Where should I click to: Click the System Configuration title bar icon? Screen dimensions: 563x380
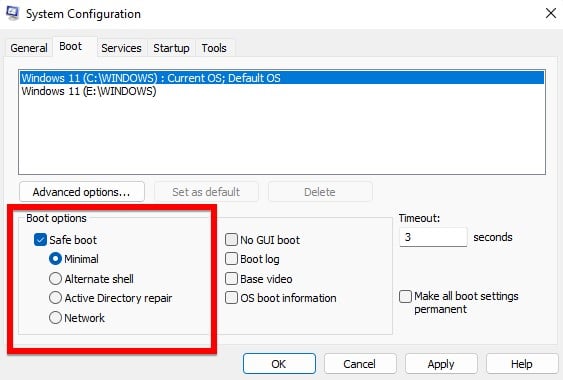coord(13,14)
